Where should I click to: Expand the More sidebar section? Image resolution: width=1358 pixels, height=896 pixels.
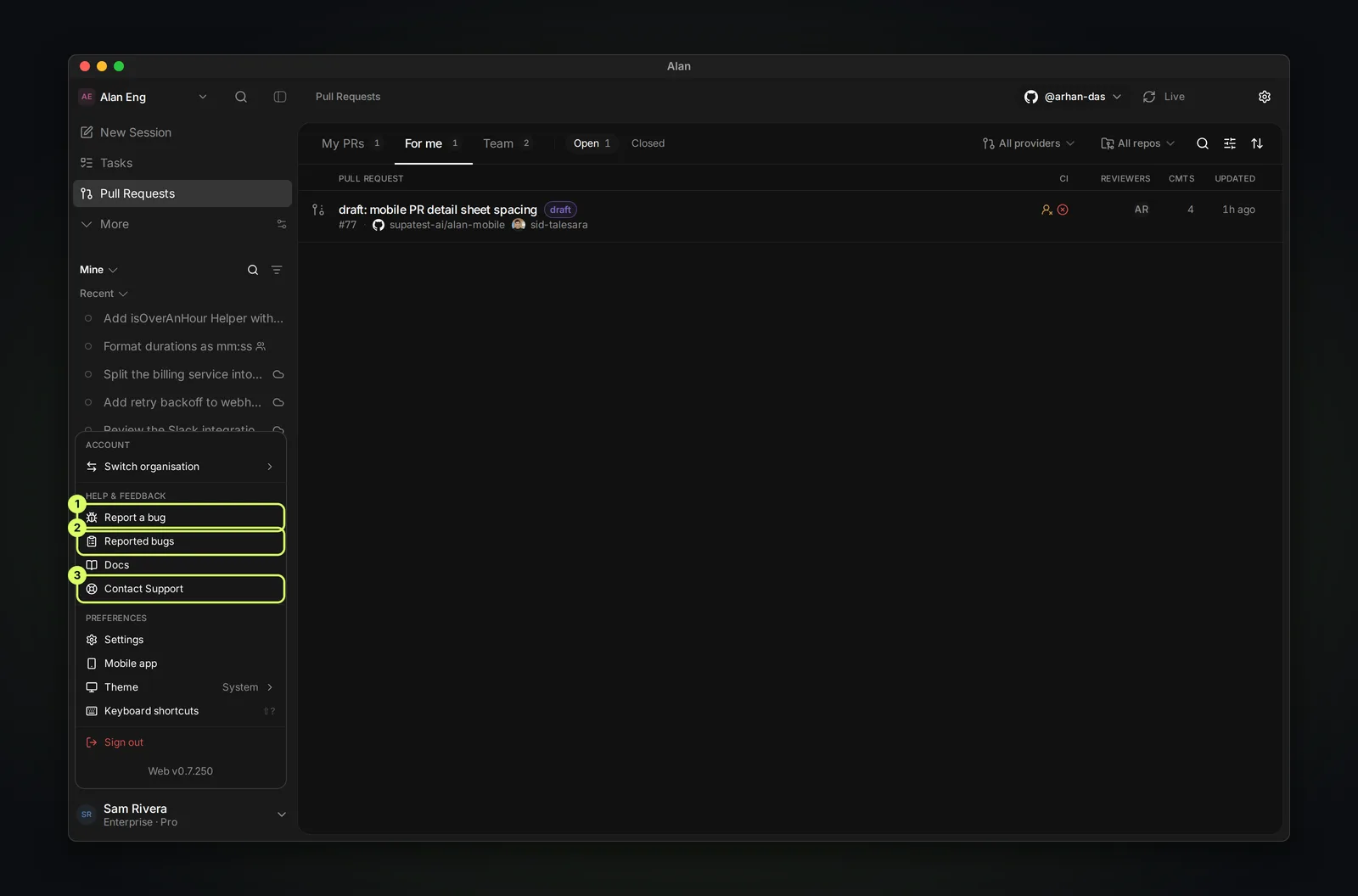coord(105,224)
